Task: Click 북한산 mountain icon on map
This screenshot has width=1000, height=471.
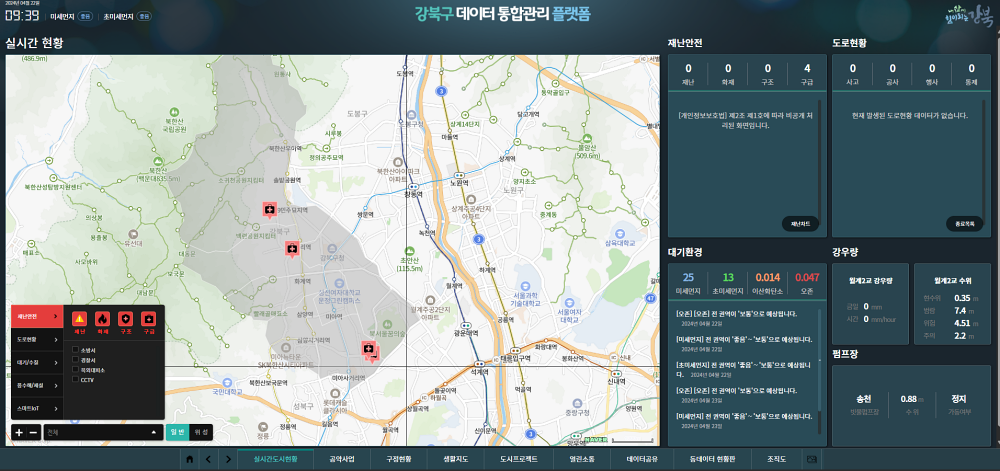Action: pyautogui.click(x=158, y=161)
